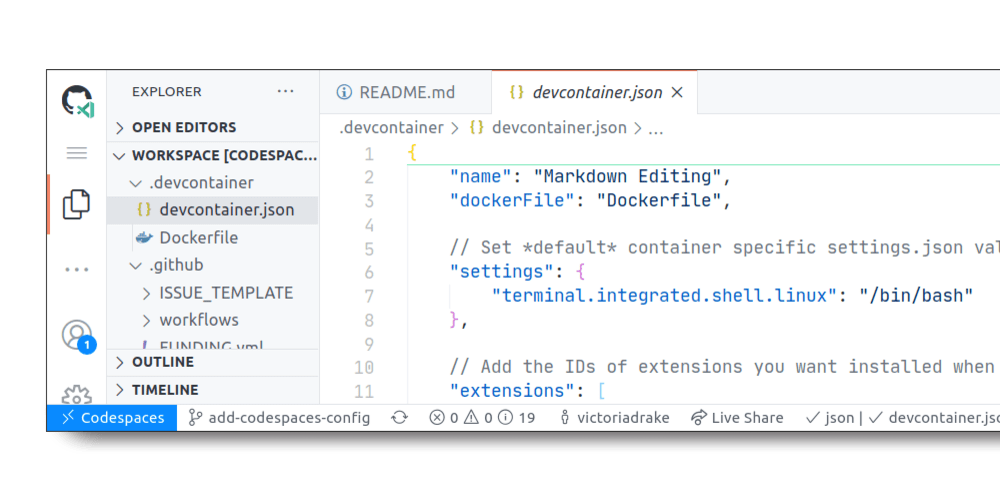1000x500 pixels.
Task: Click the Codespaces remote indicator
Action: point(112,418)
